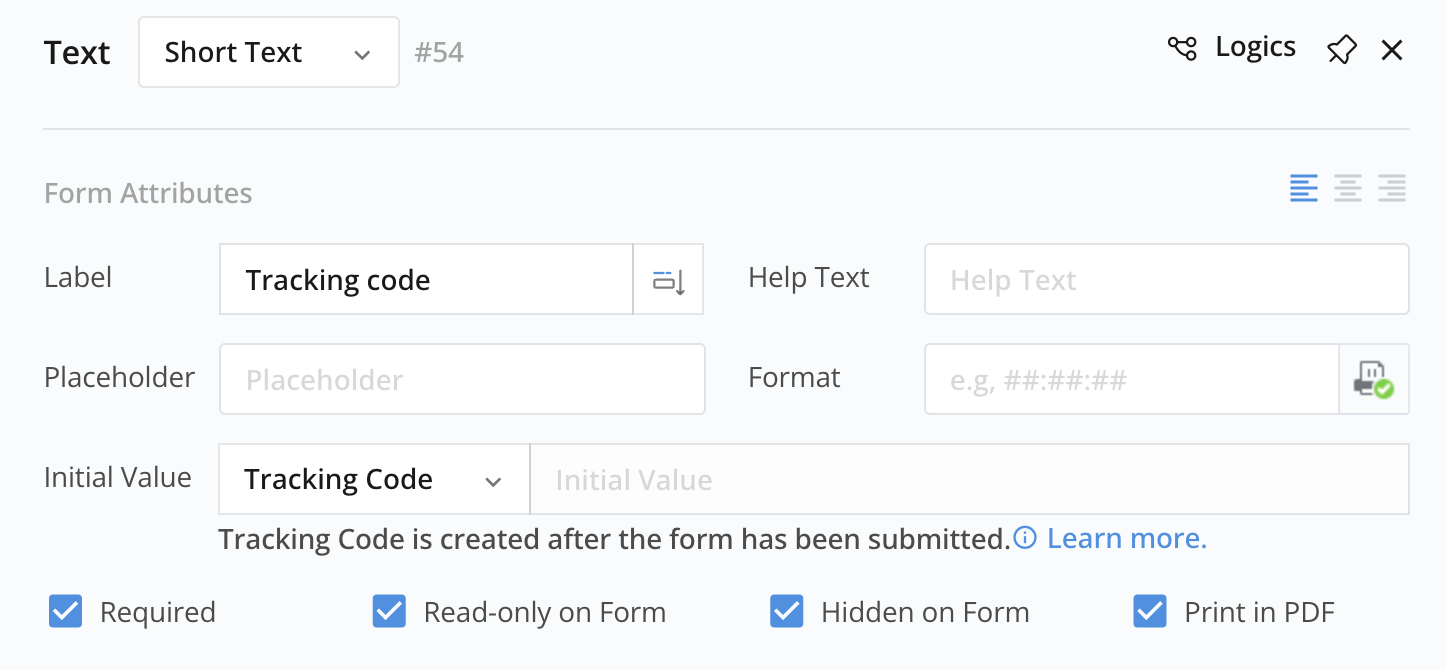Screen dimensions: 1446x670
Task: Open the Learn more link
Action: tap(1127, 539)
